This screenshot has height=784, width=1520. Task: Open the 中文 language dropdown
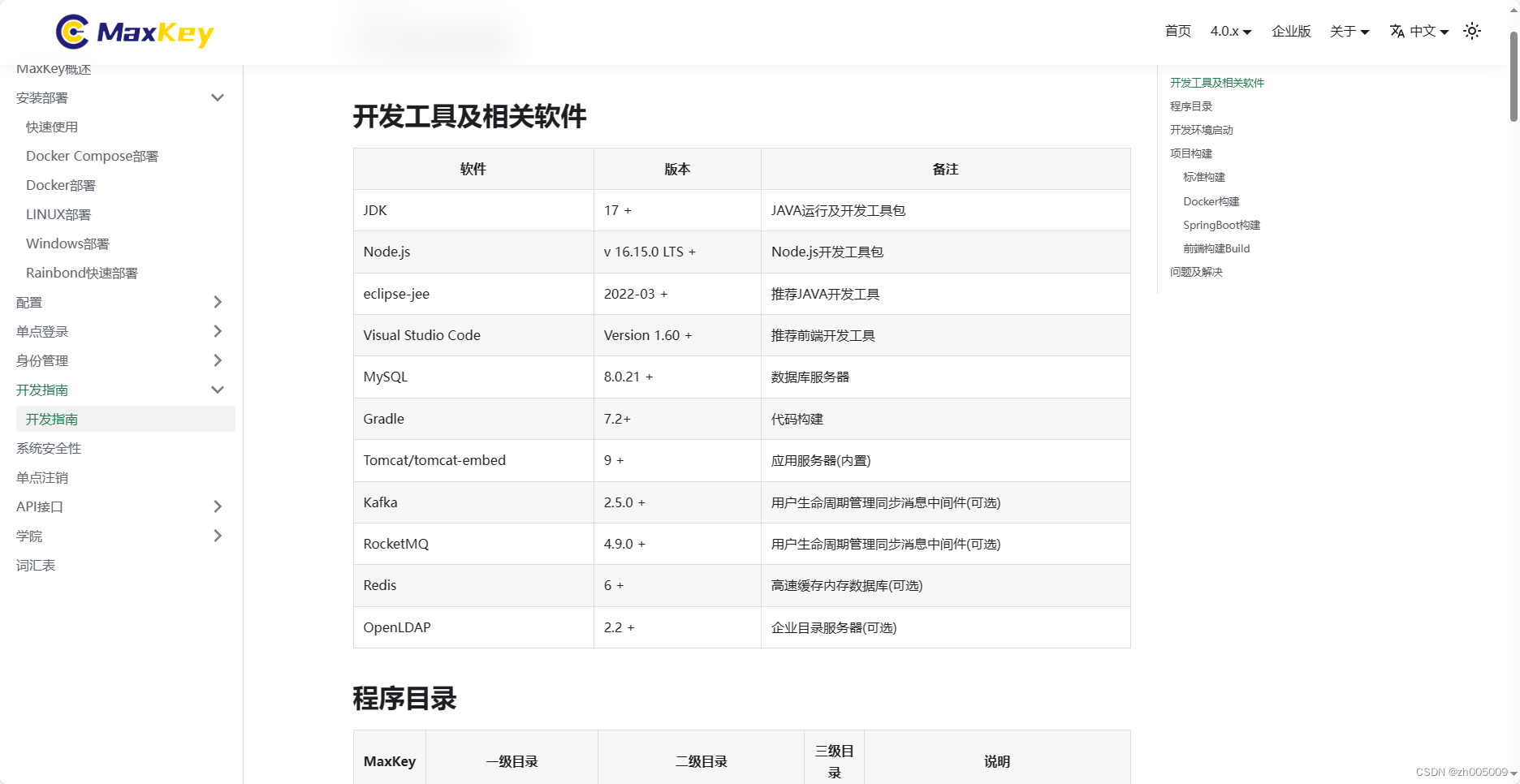pyautogui.click(x=1425, y=31)
